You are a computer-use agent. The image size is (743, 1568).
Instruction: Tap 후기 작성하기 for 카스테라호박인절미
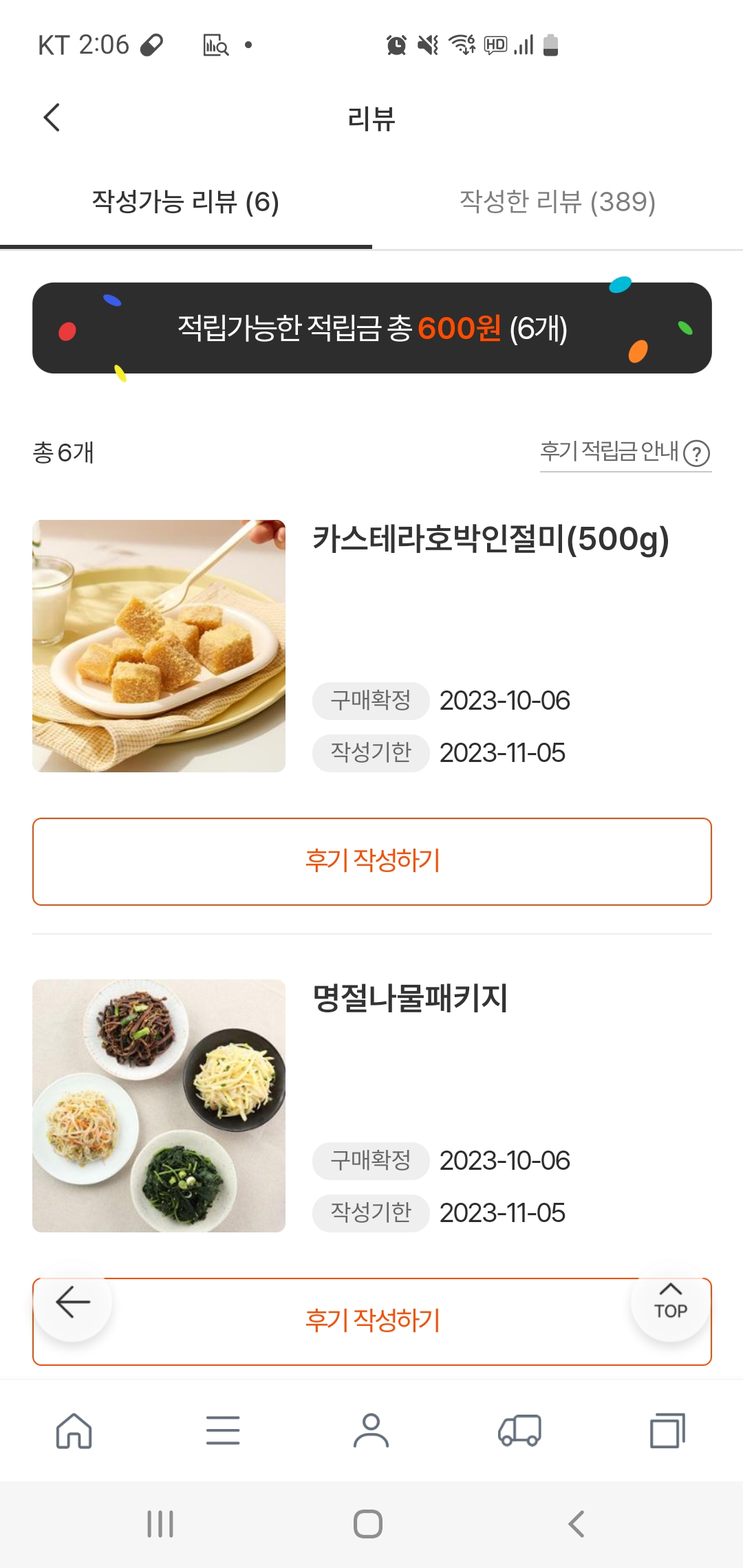click(x=372, y=862)
